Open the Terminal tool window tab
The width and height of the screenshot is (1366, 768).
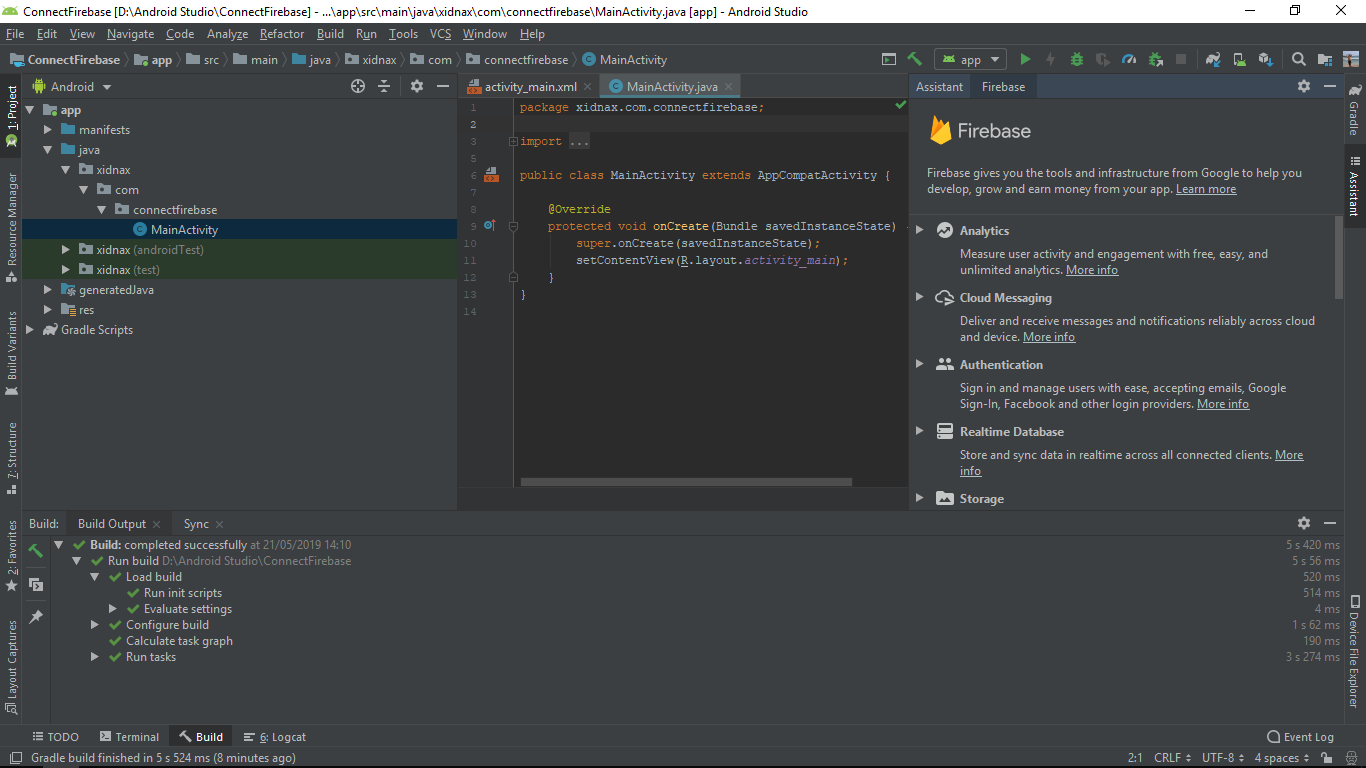pos(128,737)
